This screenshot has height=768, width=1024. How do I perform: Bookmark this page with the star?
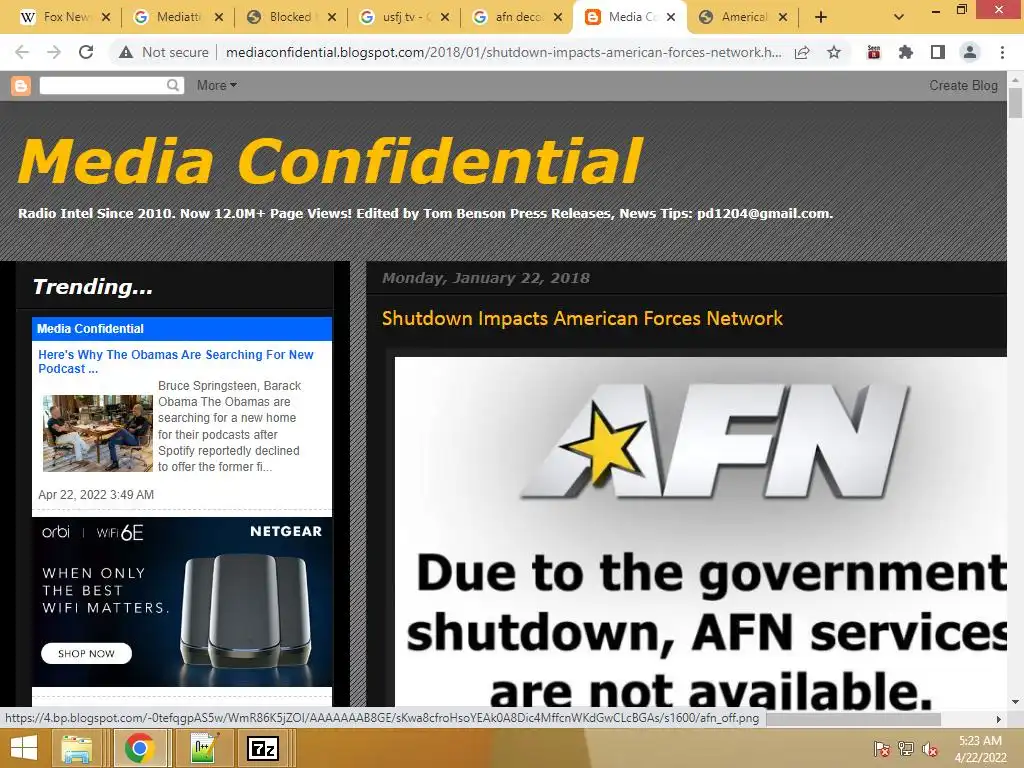[834, 52]
